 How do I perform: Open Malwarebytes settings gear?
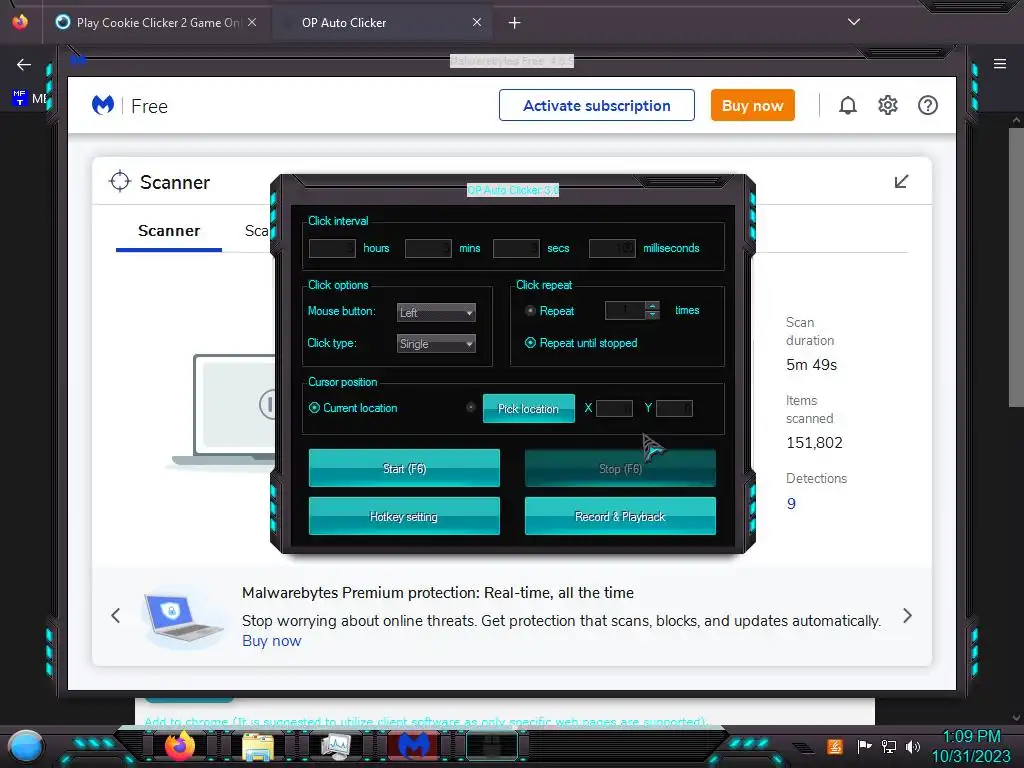(x=888, y=105)
